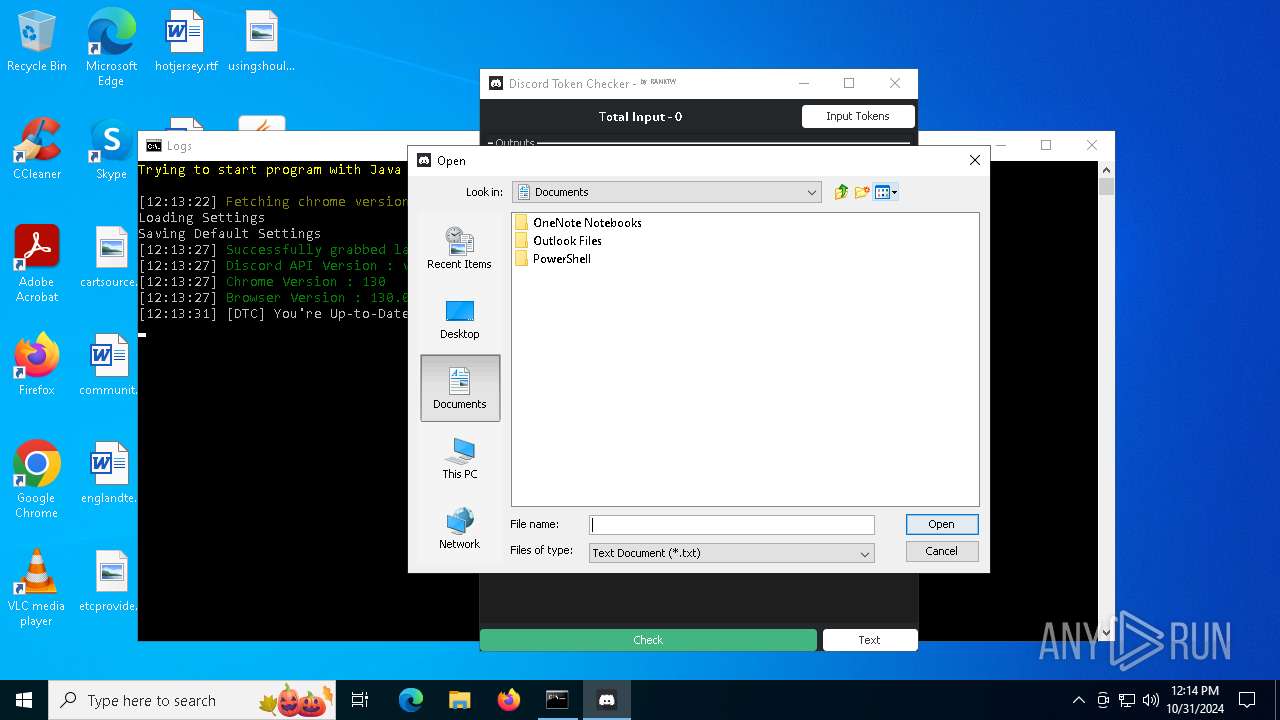Go up one level folder icon
The image size is (1280, 720).
coord(841,192)
